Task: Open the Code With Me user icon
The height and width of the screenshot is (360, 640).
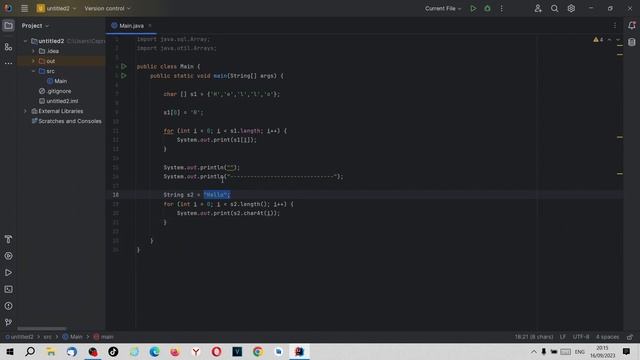Action: coord(538,8)
